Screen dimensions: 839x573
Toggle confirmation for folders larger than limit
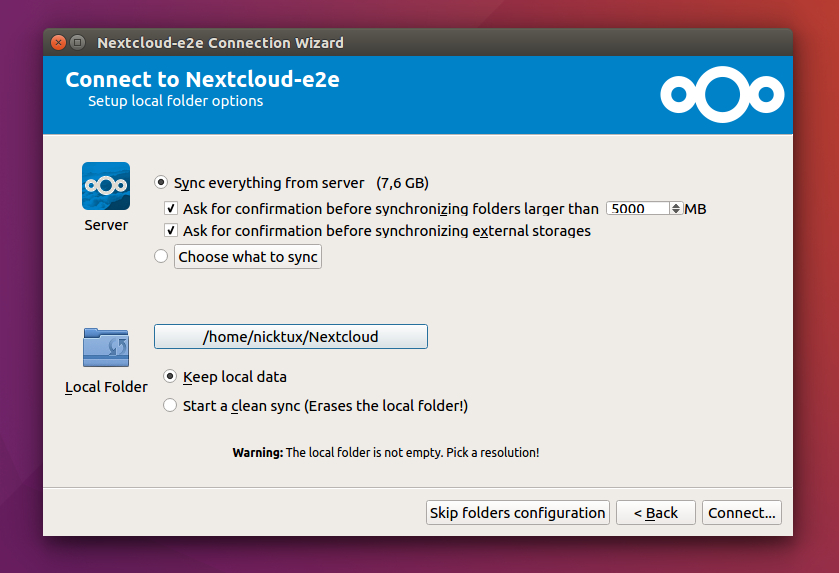coord(171,209)
